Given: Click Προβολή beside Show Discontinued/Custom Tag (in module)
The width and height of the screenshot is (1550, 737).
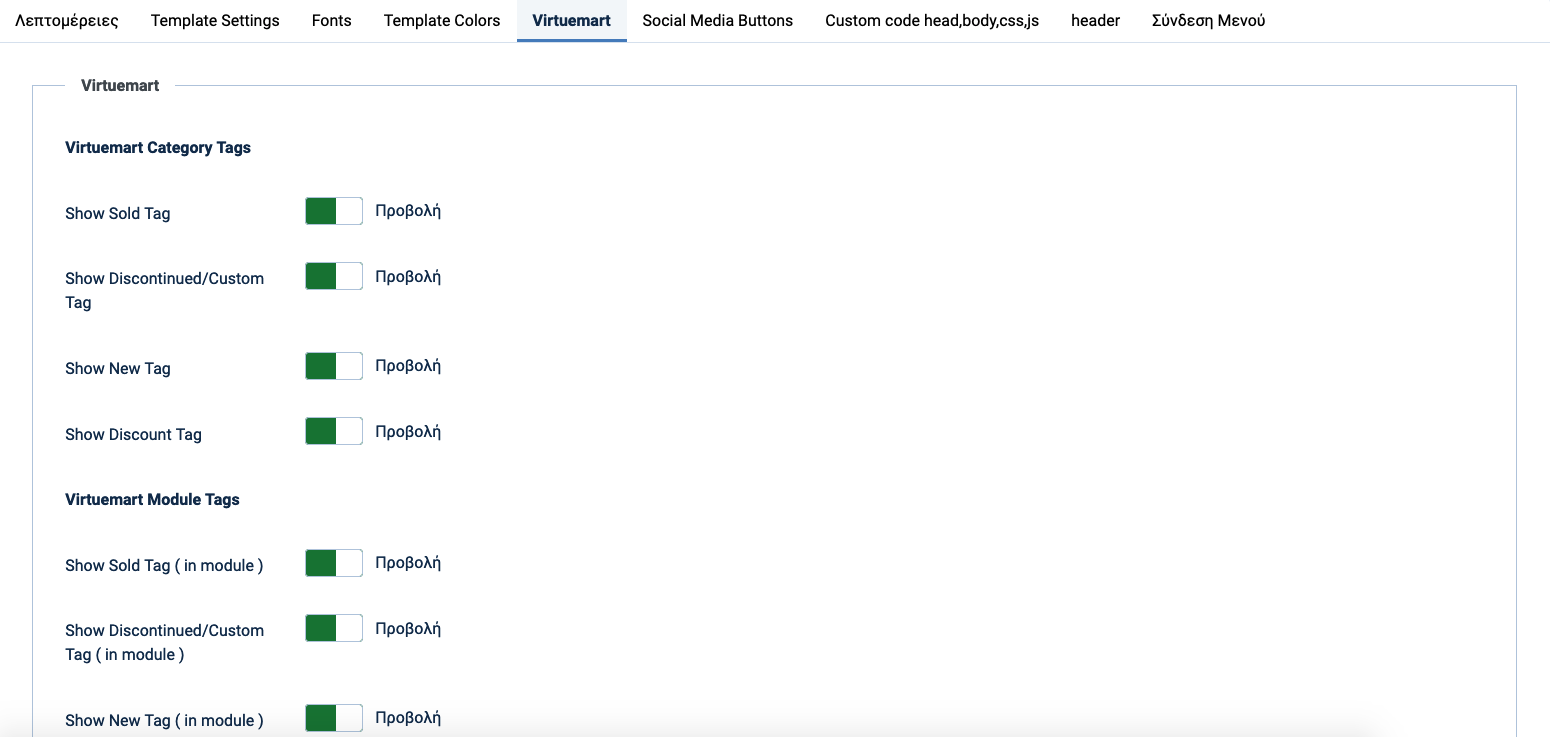Looking at the screenshot, I should coord(408,629).
